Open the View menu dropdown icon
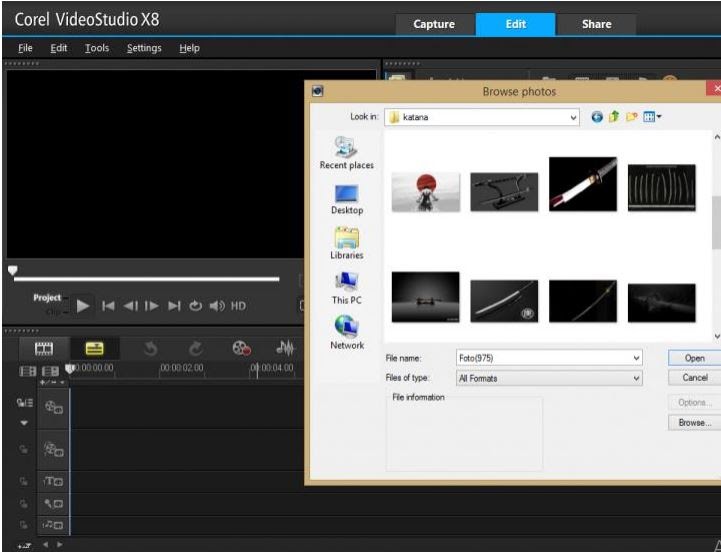This screenshot has height=552, width=721. [x=652, y=117]
